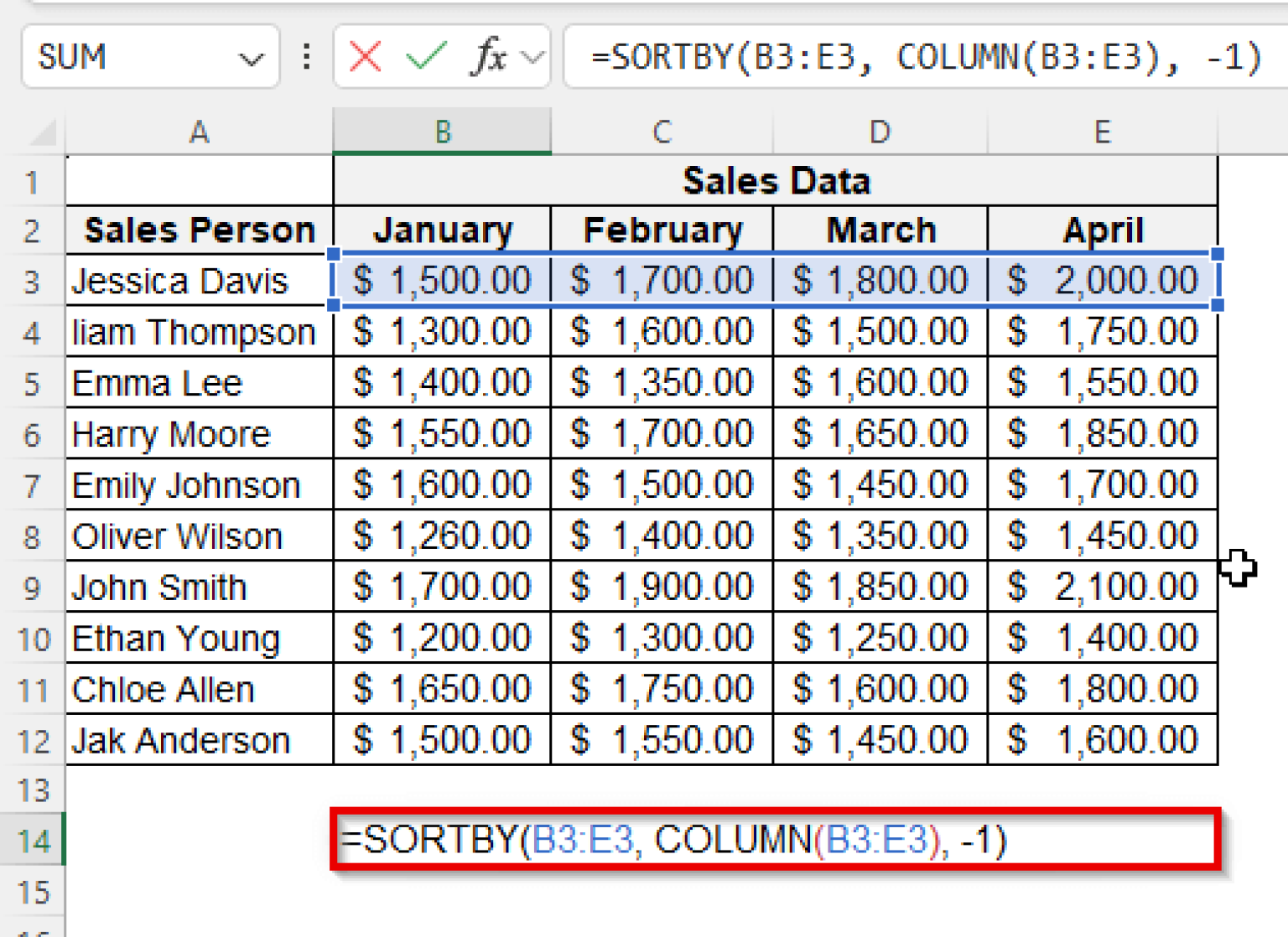1288x937 pixels.
Task: Click the SORTBY formula cell in row 14
Action: [775, 839]
